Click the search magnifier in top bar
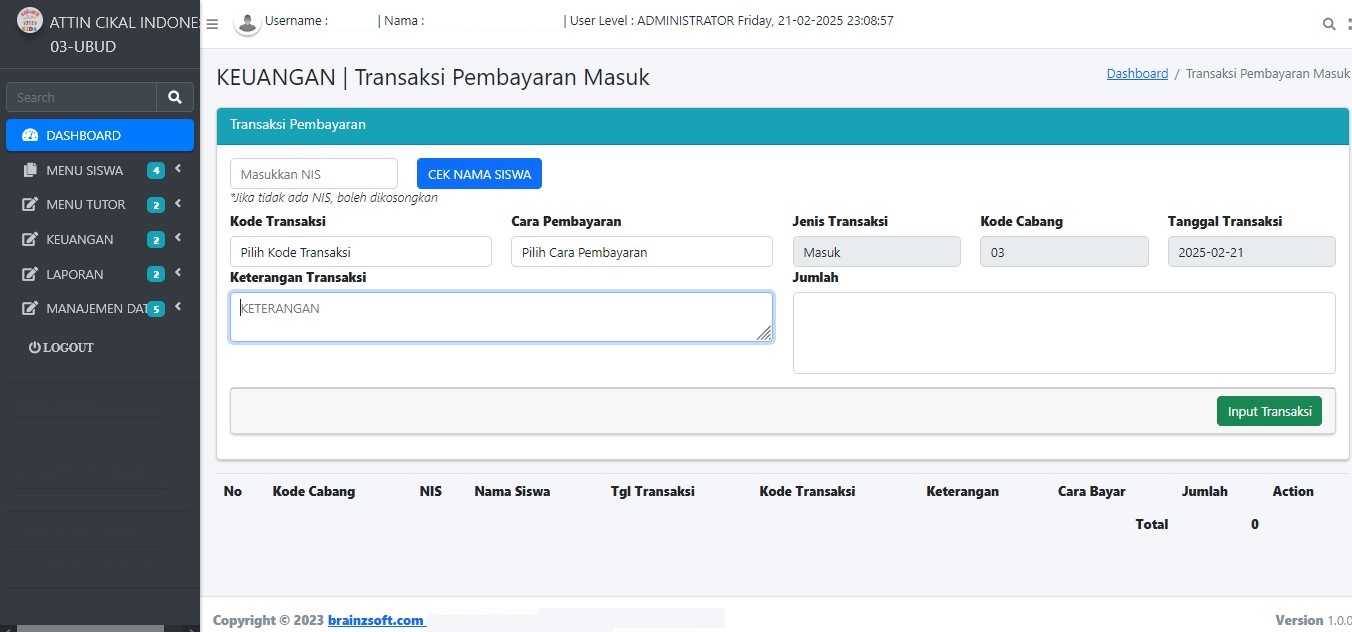This screenshot has height=632, width=1352. 1328,24
